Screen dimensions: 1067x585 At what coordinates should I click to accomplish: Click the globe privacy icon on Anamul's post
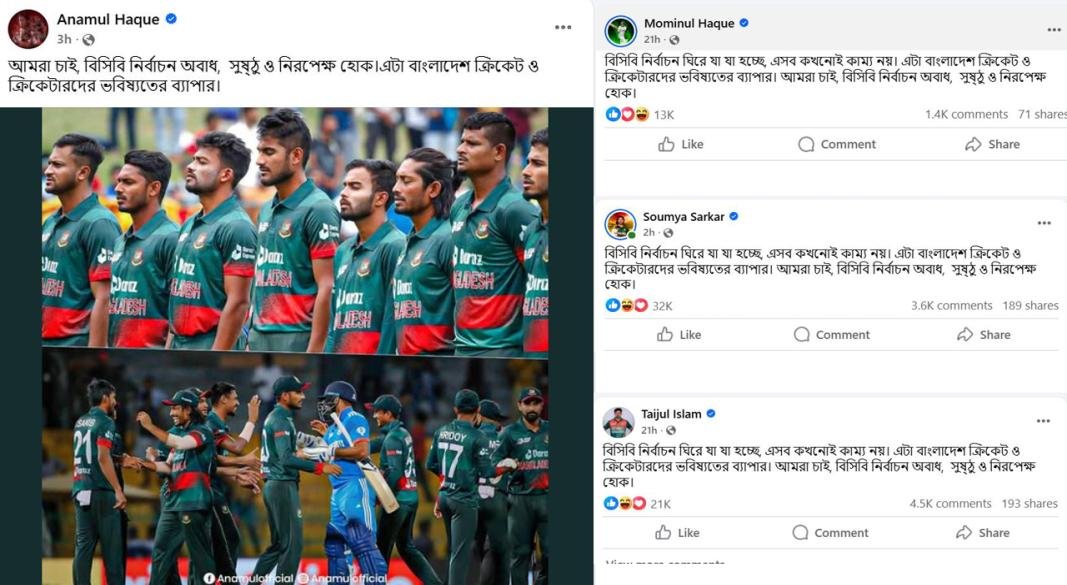coord(88,39)
